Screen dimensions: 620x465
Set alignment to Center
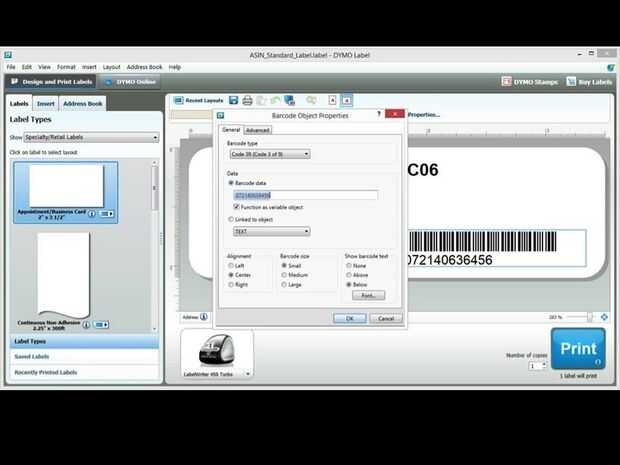point(231,275)
